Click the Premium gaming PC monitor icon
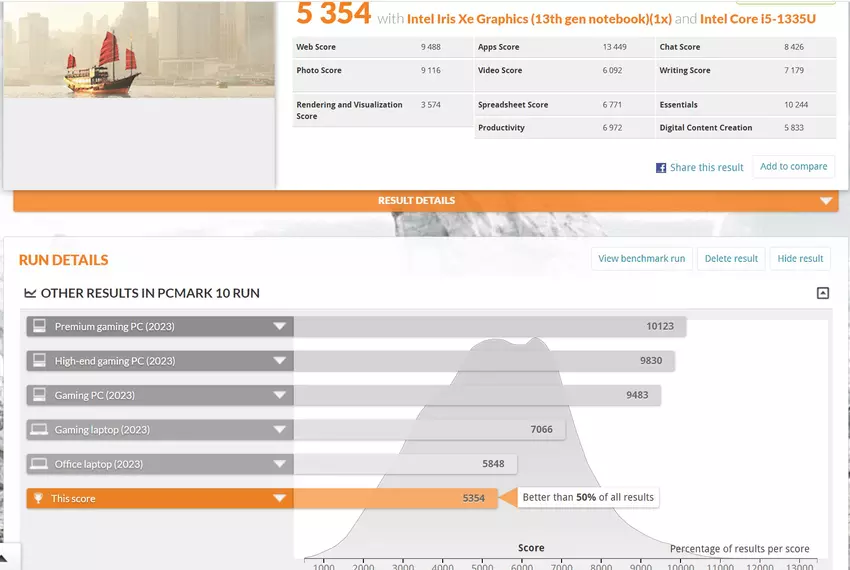 coord(40,326)
